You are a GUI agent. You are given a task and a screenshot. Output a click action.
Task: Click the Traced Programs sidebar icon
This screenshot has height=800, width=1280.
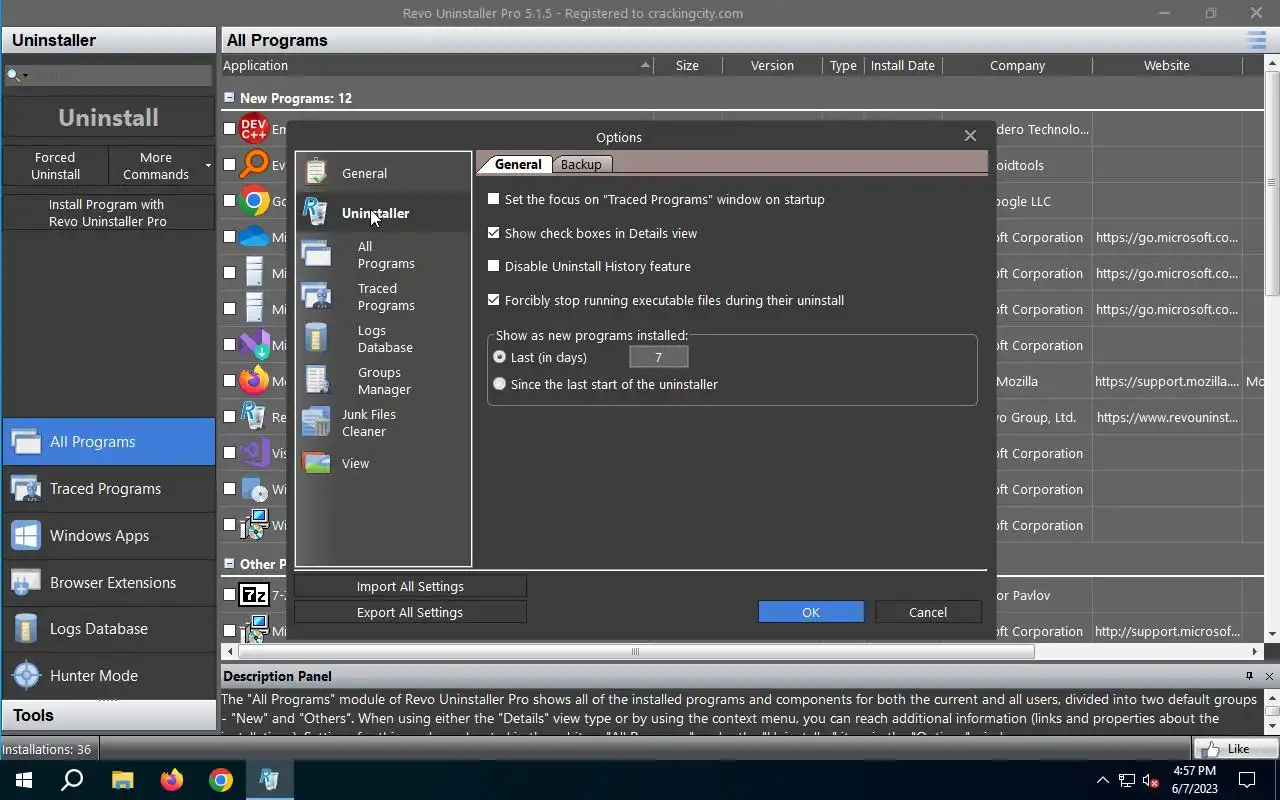click(x=26, y=488)
